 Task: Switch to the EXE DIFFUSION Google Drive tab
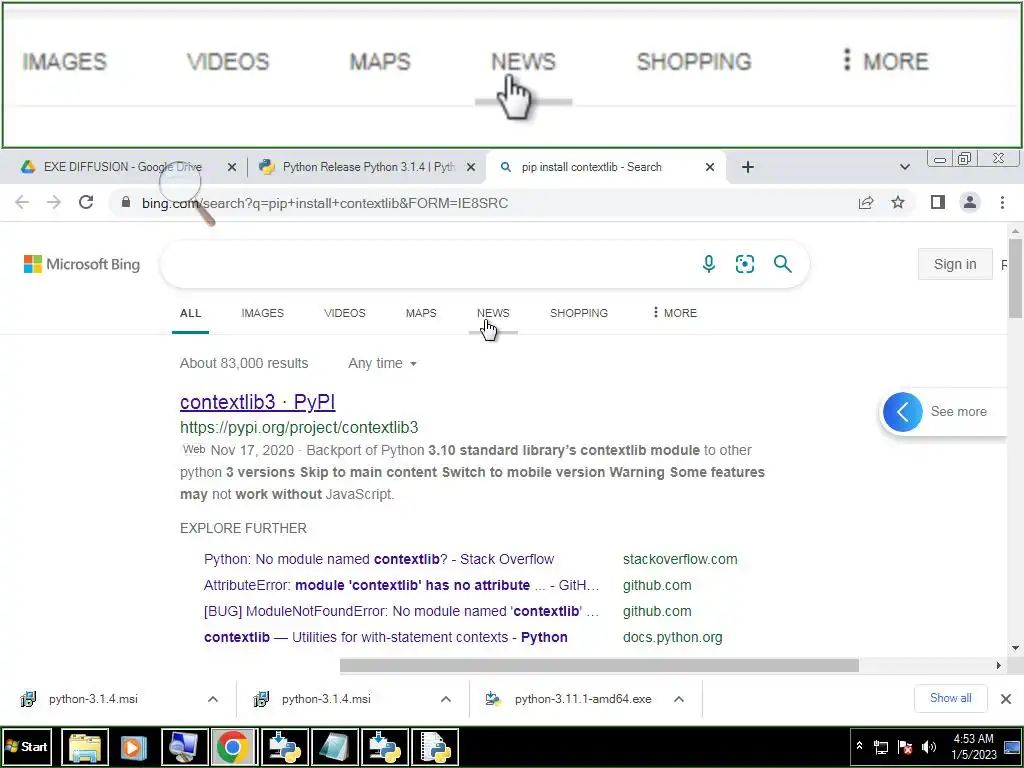[122, 167]
